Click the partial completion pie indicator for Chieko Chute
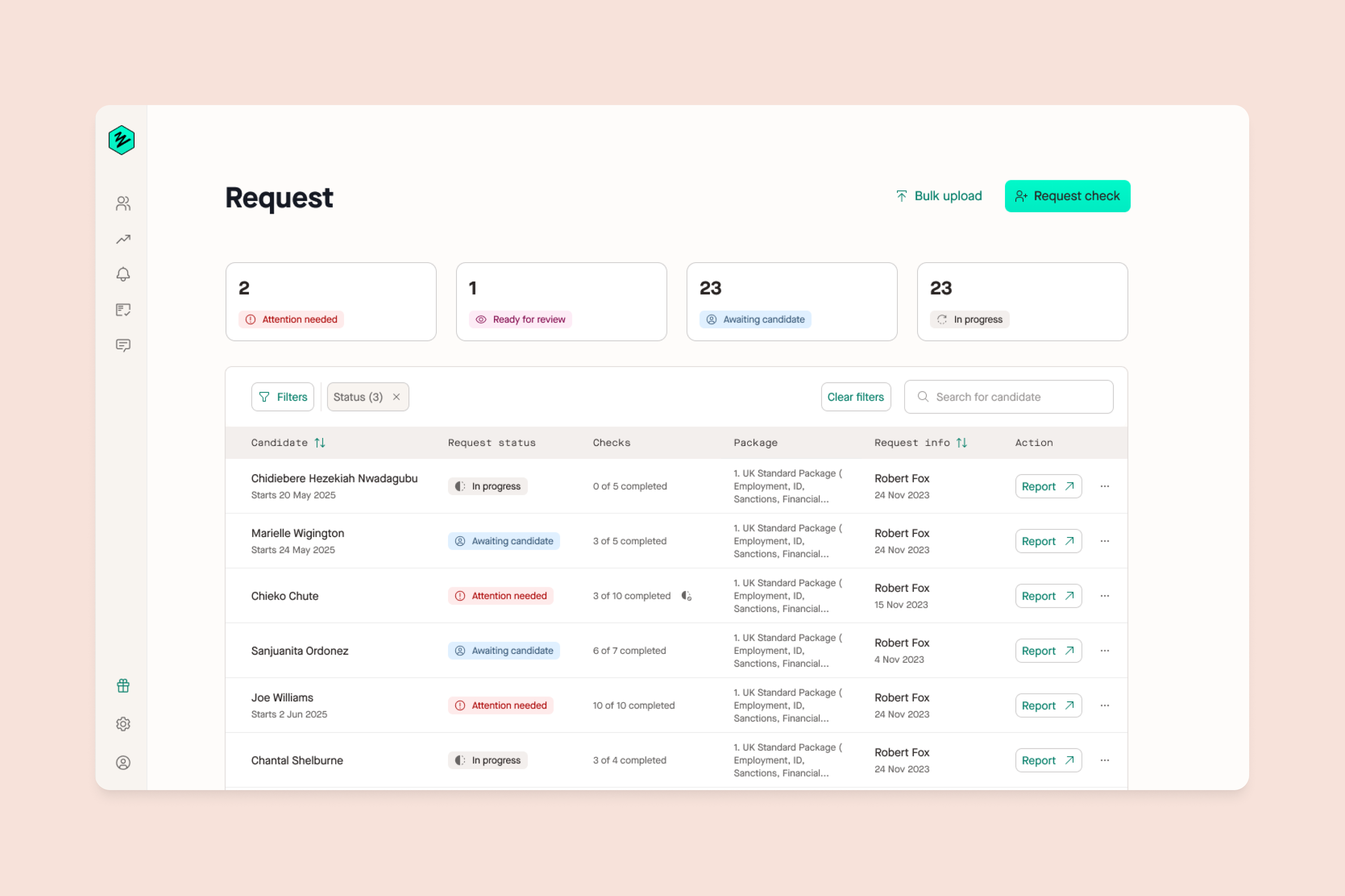The height and width of the screenshot is (896, 1345). (x=687, y=596)
